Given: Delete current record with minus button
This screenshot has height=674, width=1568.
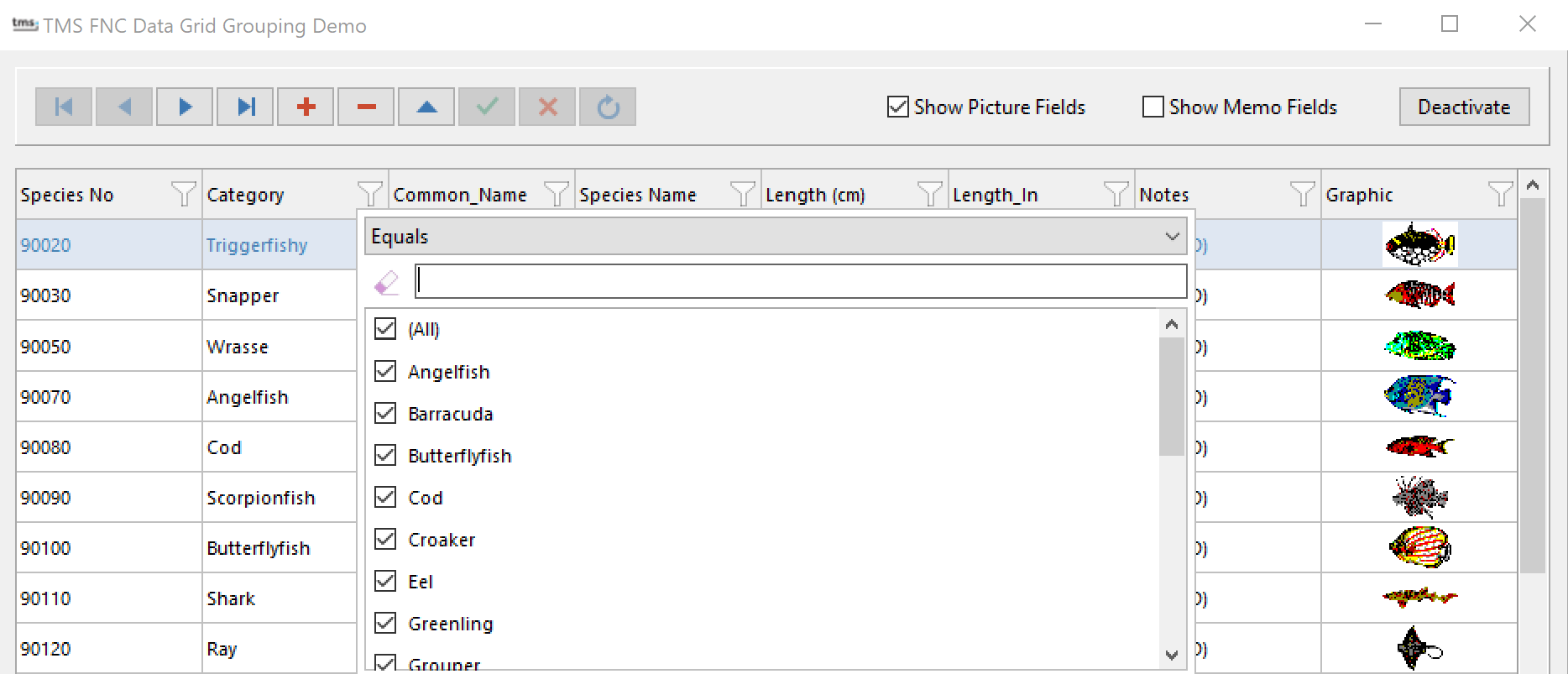Looking at the screenshot, I should coord(366,107).
